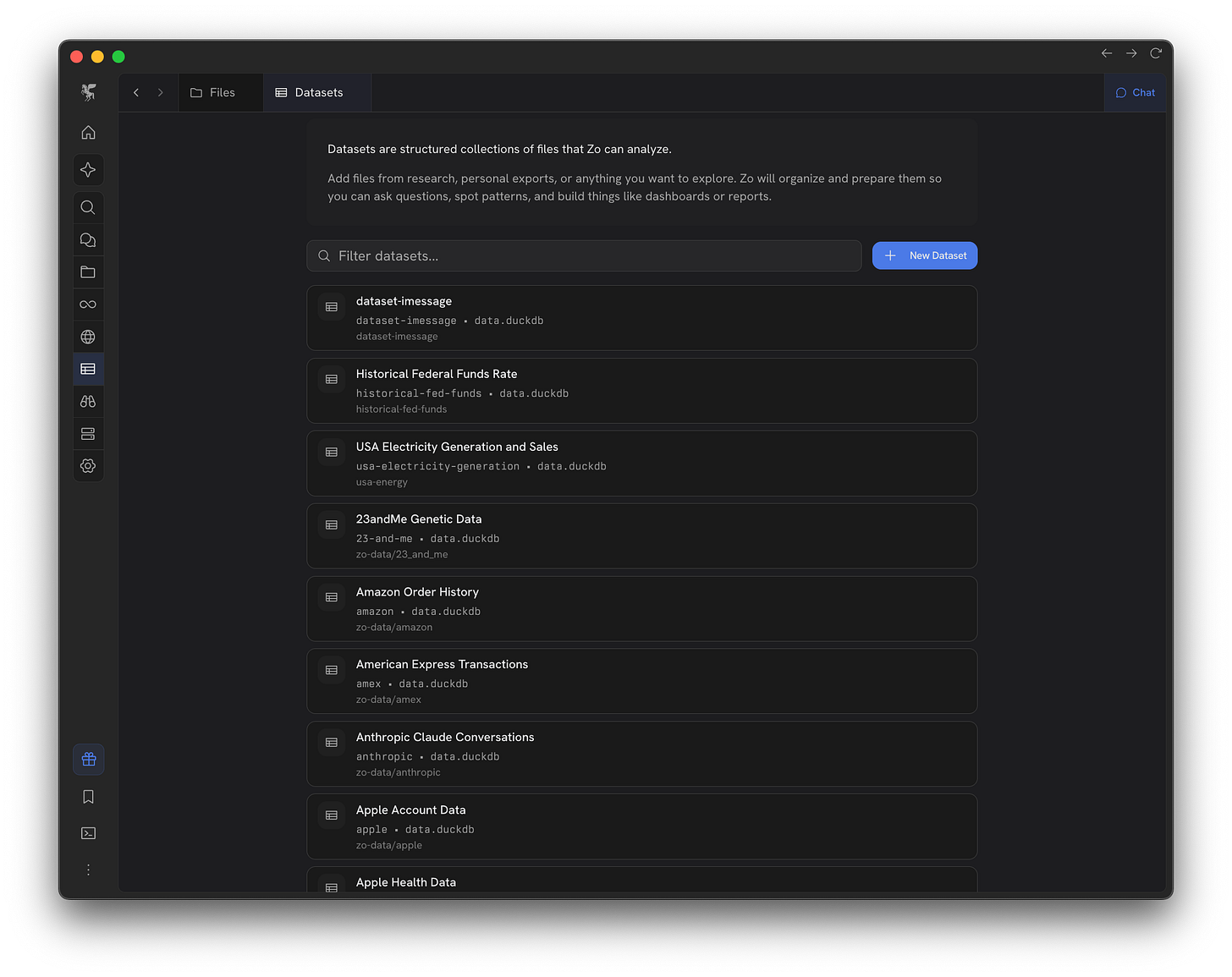Open the Home icon in sidebar
Screen dimensions: 1232x977
[88, 133]
